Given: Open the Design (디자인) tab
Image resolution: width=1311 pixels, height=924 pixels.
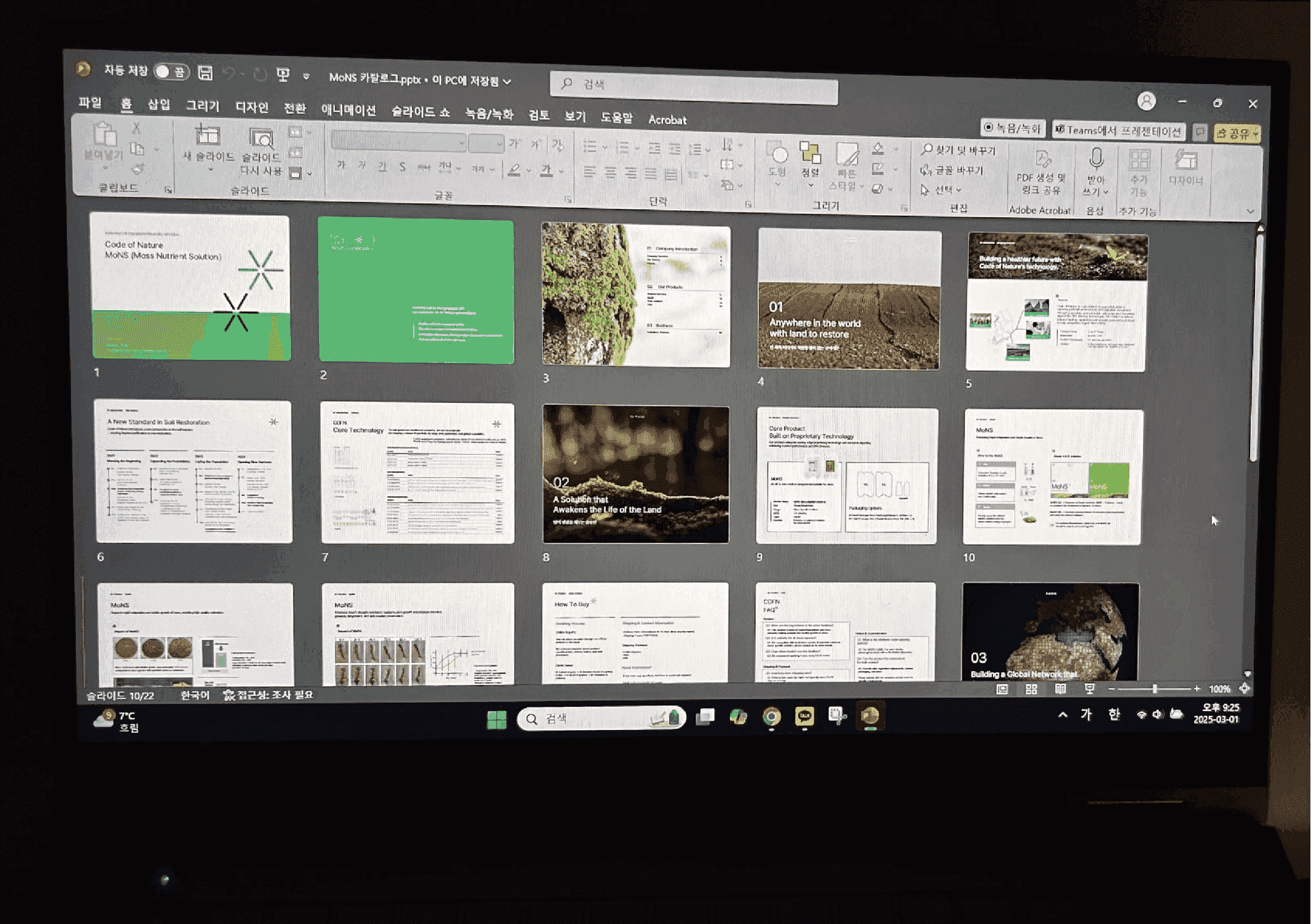Looking at the screenshot, I should (x=251, y=107).
